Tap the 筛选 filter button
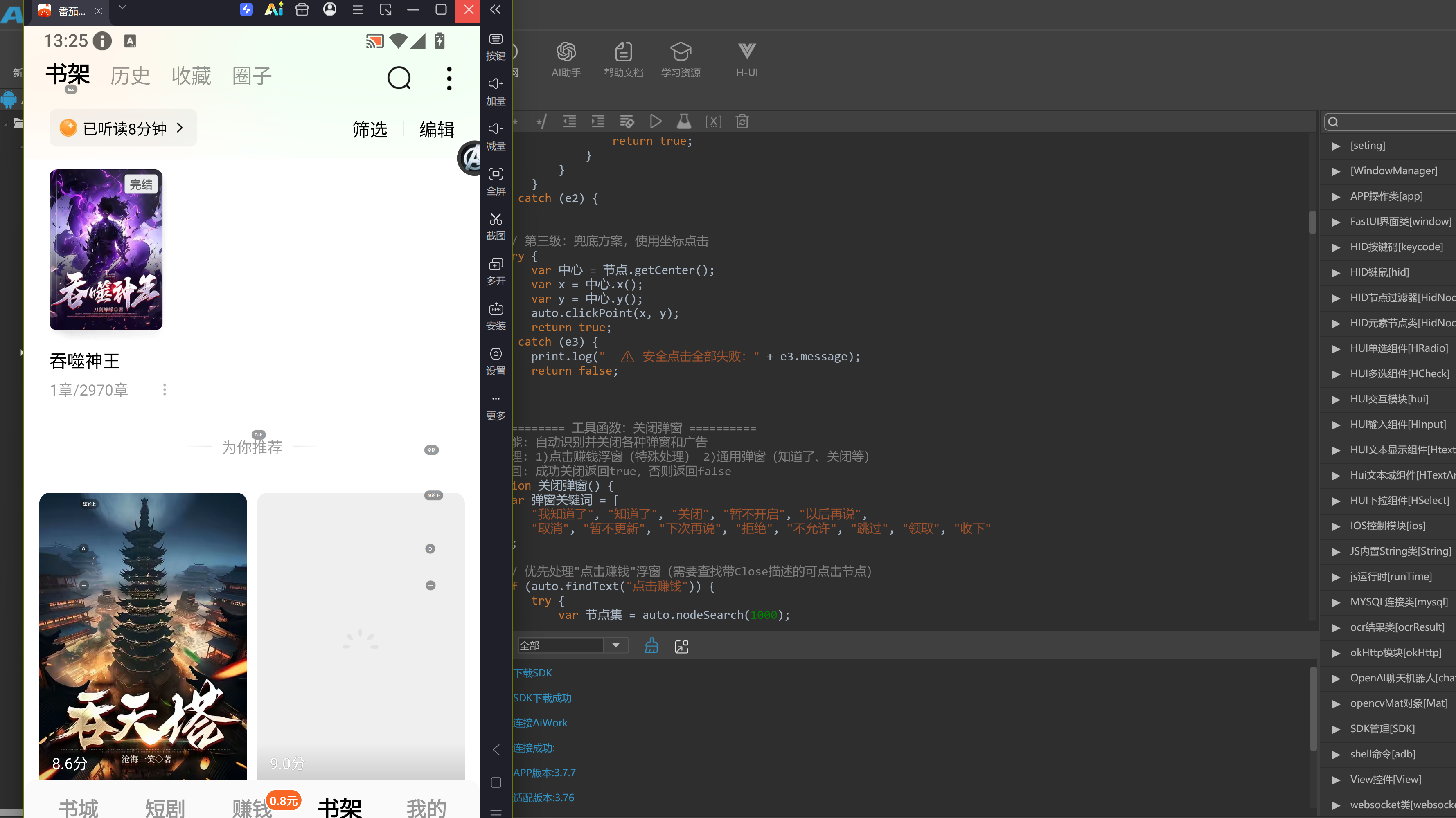This screenshot has width=1456, height=818. click(x=370, y=129)
